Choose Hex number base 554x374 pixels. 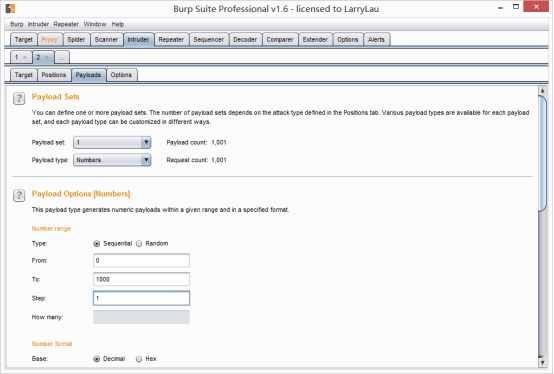[x=139, y=359]
